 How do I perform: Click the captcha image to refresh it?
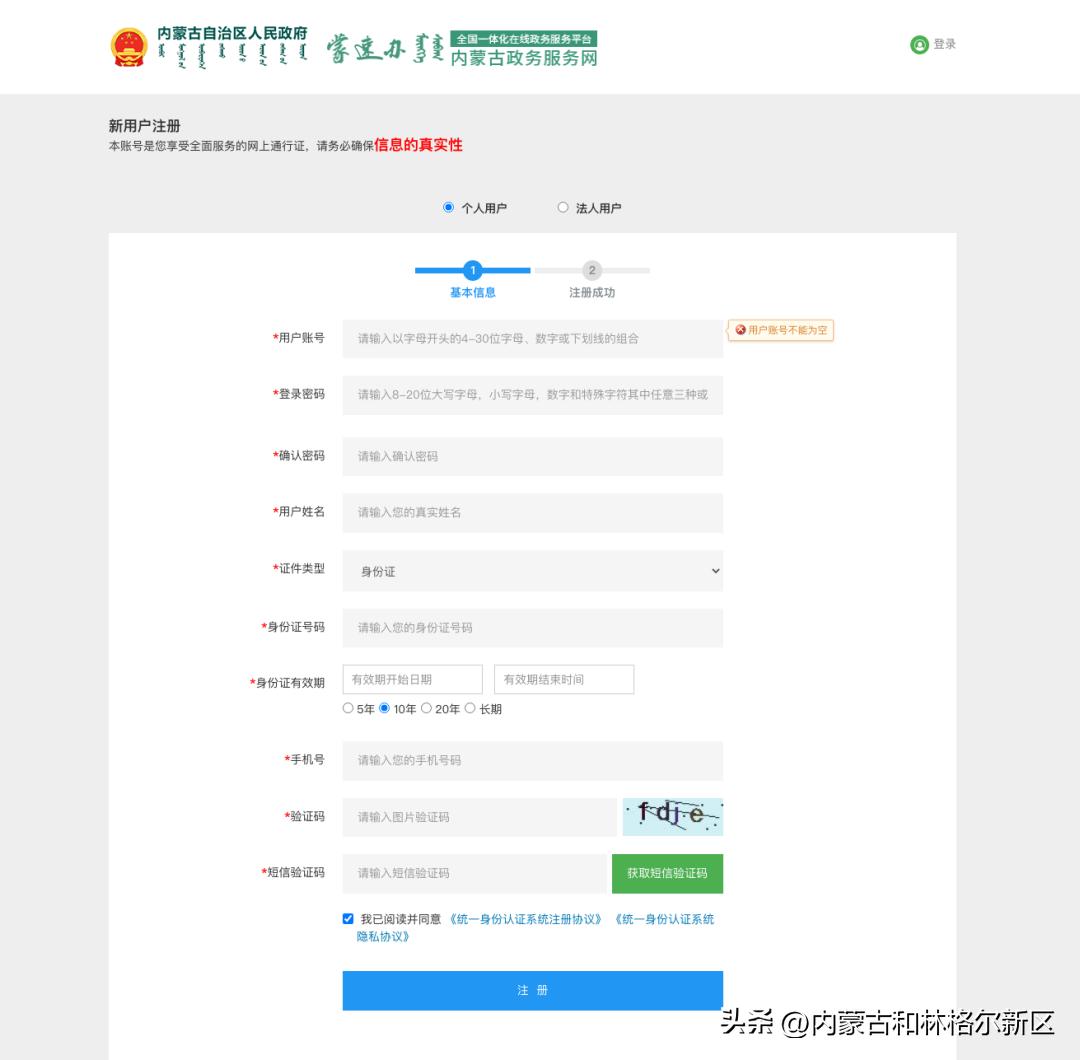pos(673,817)
